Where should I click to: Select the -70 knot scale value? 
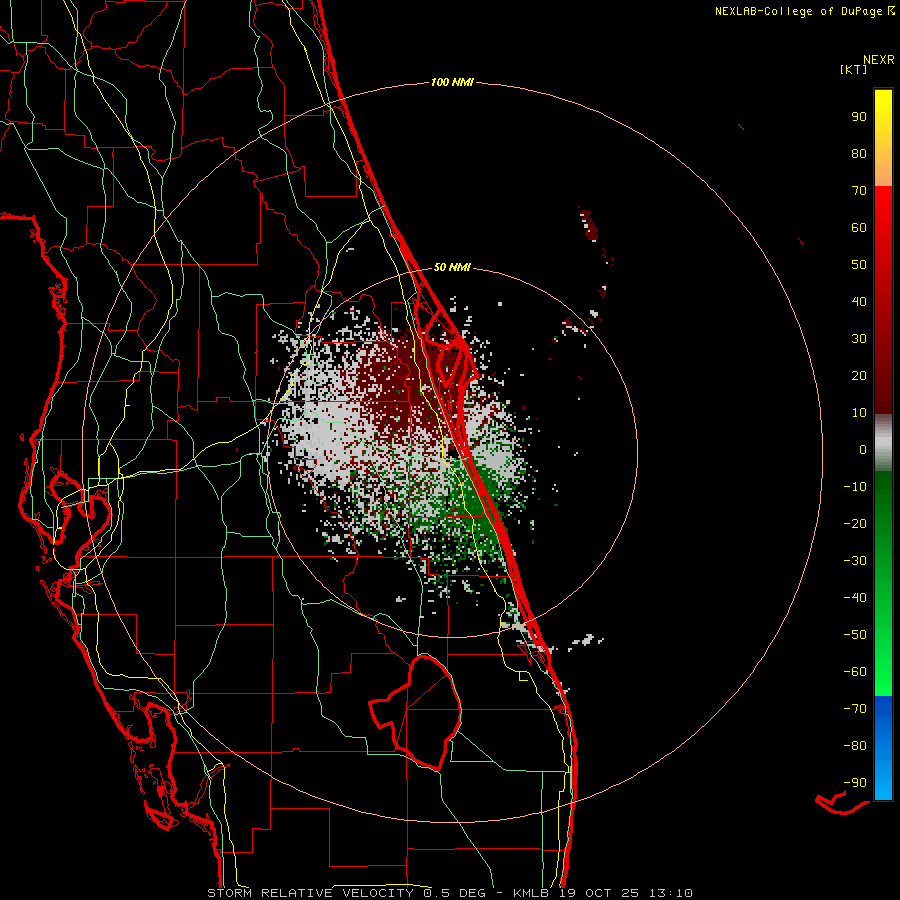tap(855, 709)
